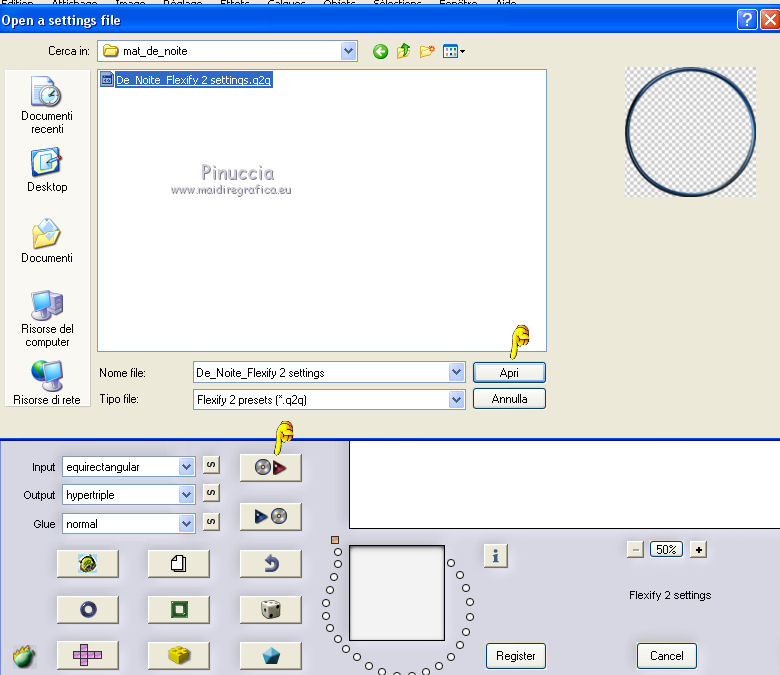Click the 50% zoom value

[x=666, y=550]
